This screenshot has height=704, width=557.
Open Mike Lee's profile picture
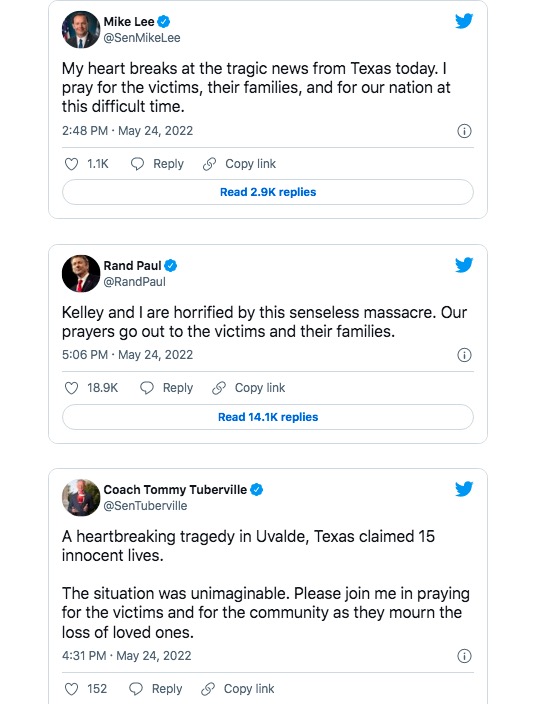tap(81, 30)
